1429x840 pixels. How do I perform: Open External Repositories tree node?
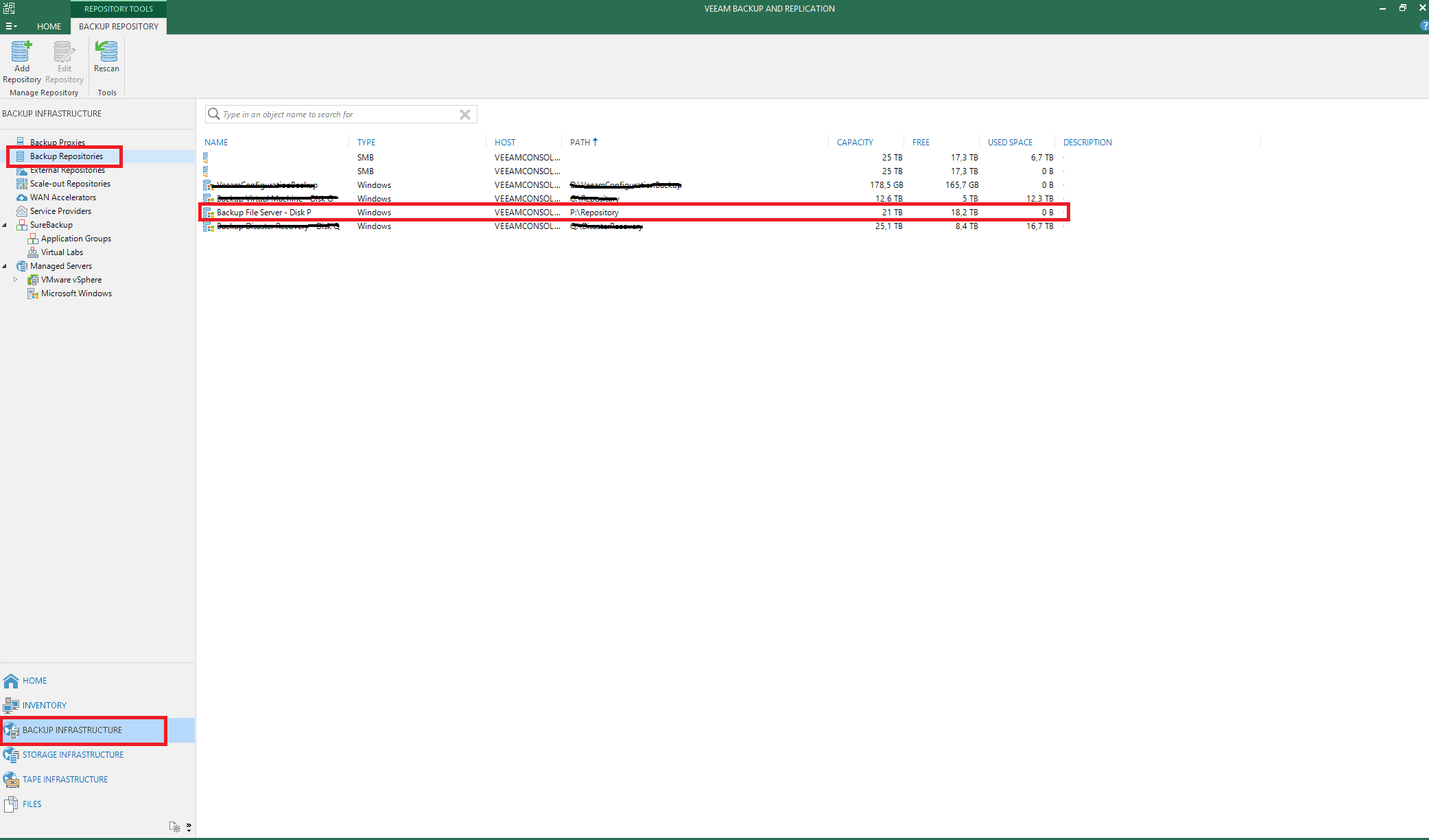(67, 170)
